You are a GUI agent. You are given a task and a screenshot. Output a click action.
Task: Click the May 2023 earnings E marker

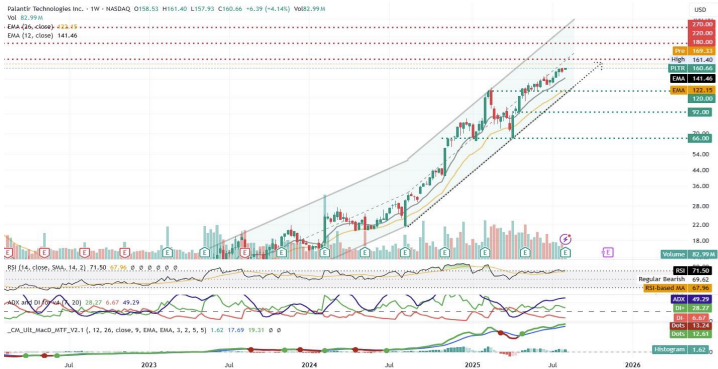[x=205, y=252]
